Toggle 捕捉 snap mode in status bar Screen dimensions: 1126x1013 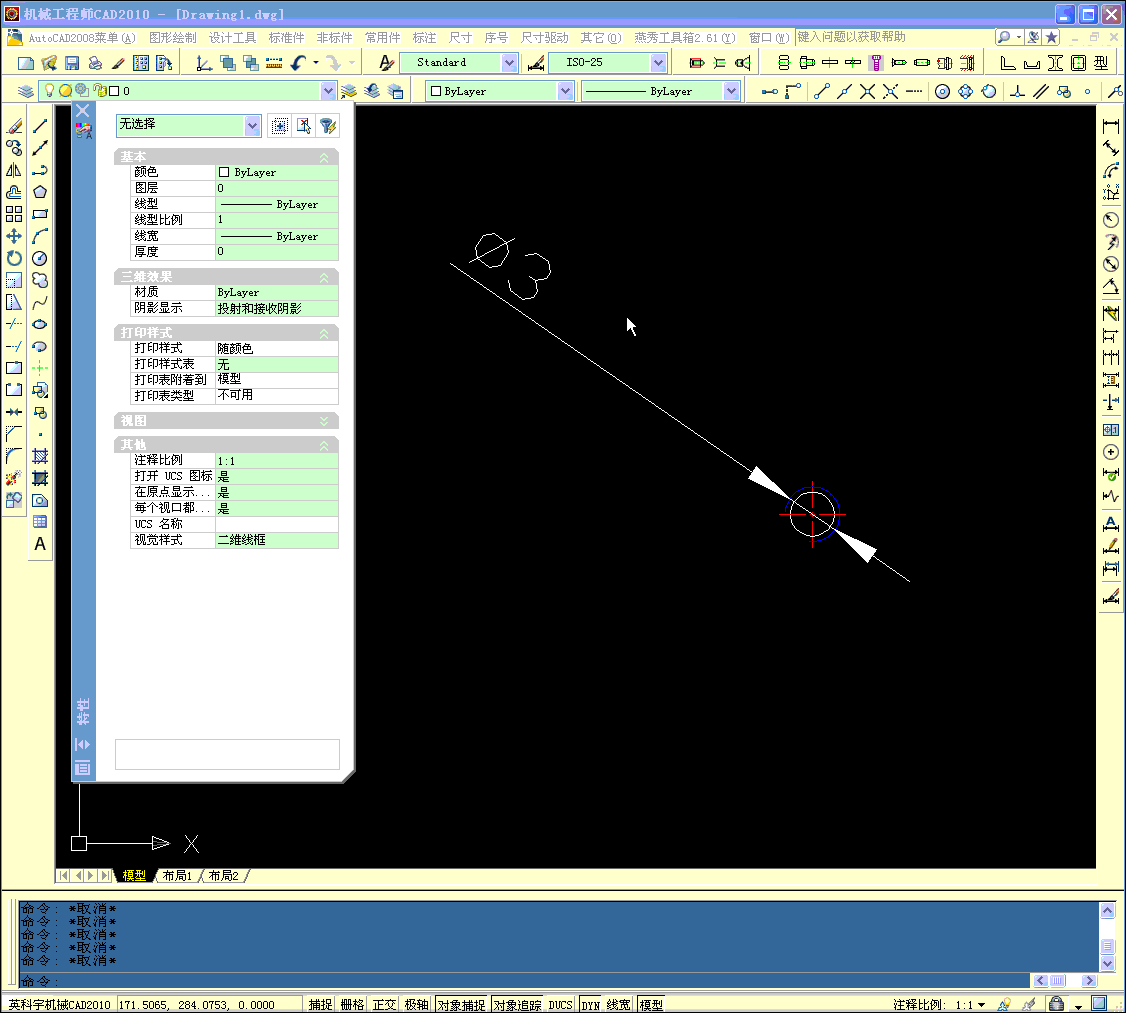click(320, 1004)
